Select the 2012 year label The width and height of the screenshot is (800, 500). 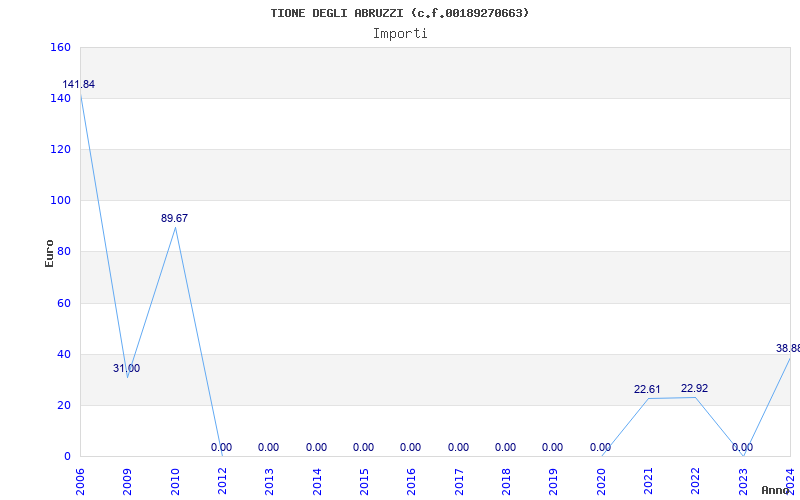pyautogui.click(x=222, y=482)
